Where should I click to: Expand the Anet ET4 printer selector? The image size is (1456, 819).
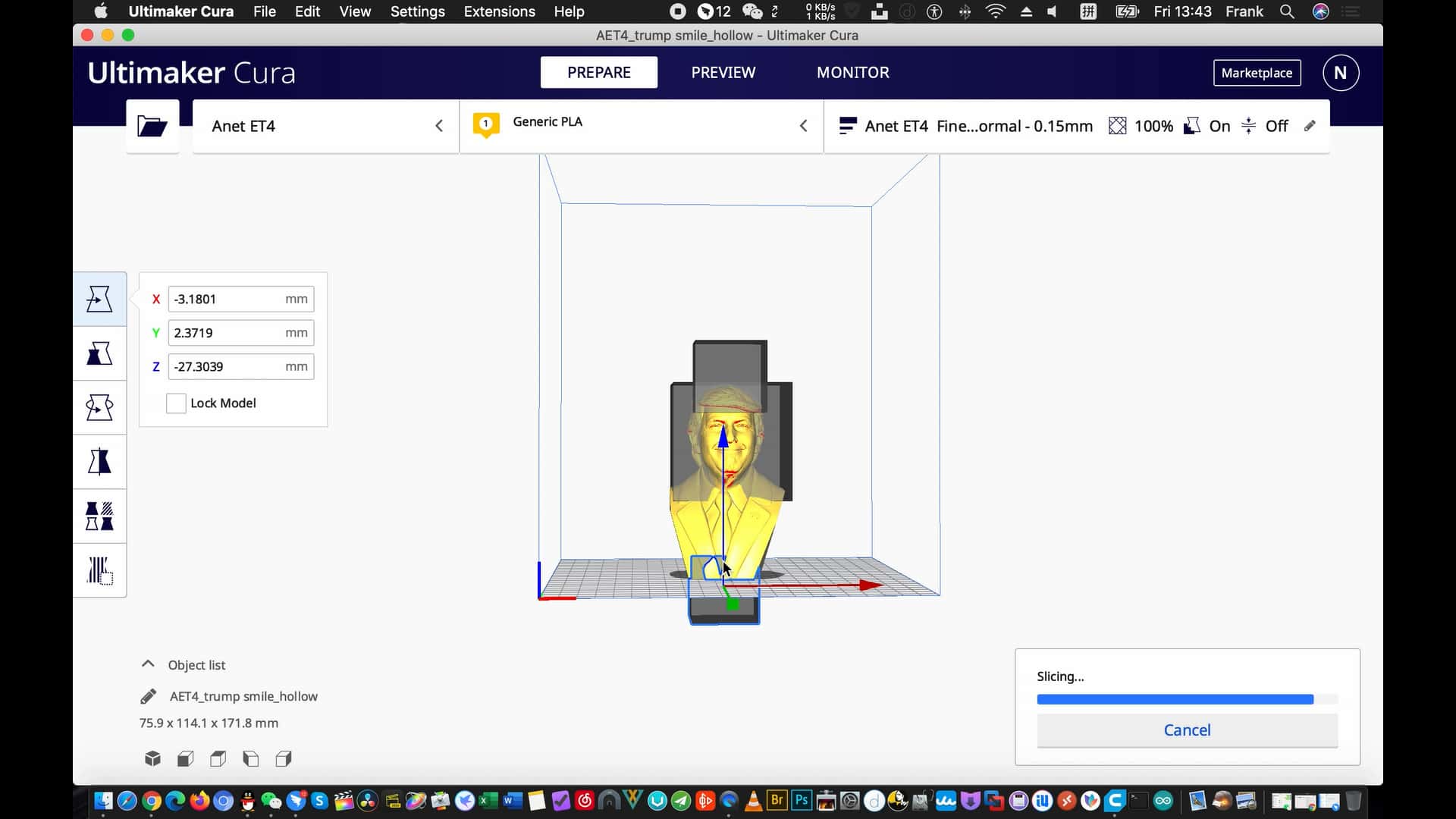[325, 126]
